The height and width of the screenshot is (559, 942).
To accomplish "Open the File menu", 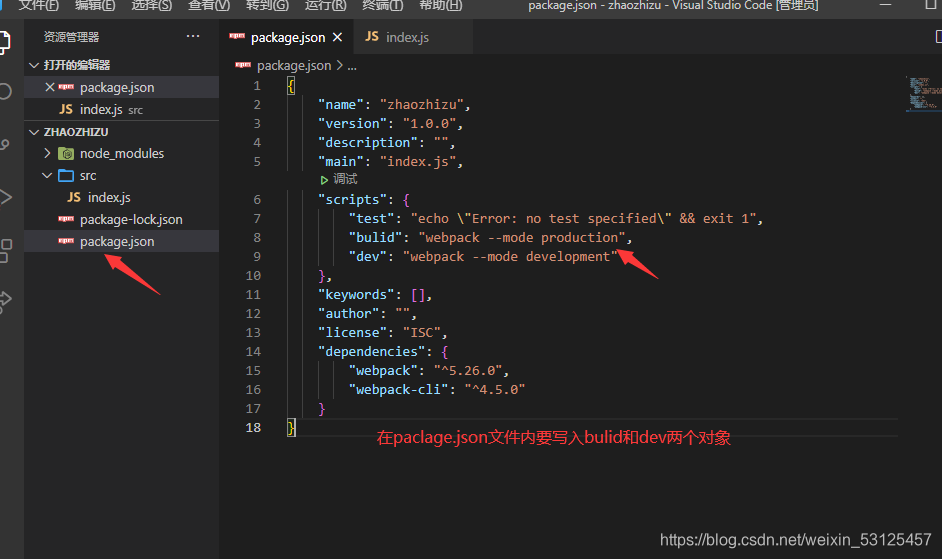I will pyautogui.click(x=38, y=6).
